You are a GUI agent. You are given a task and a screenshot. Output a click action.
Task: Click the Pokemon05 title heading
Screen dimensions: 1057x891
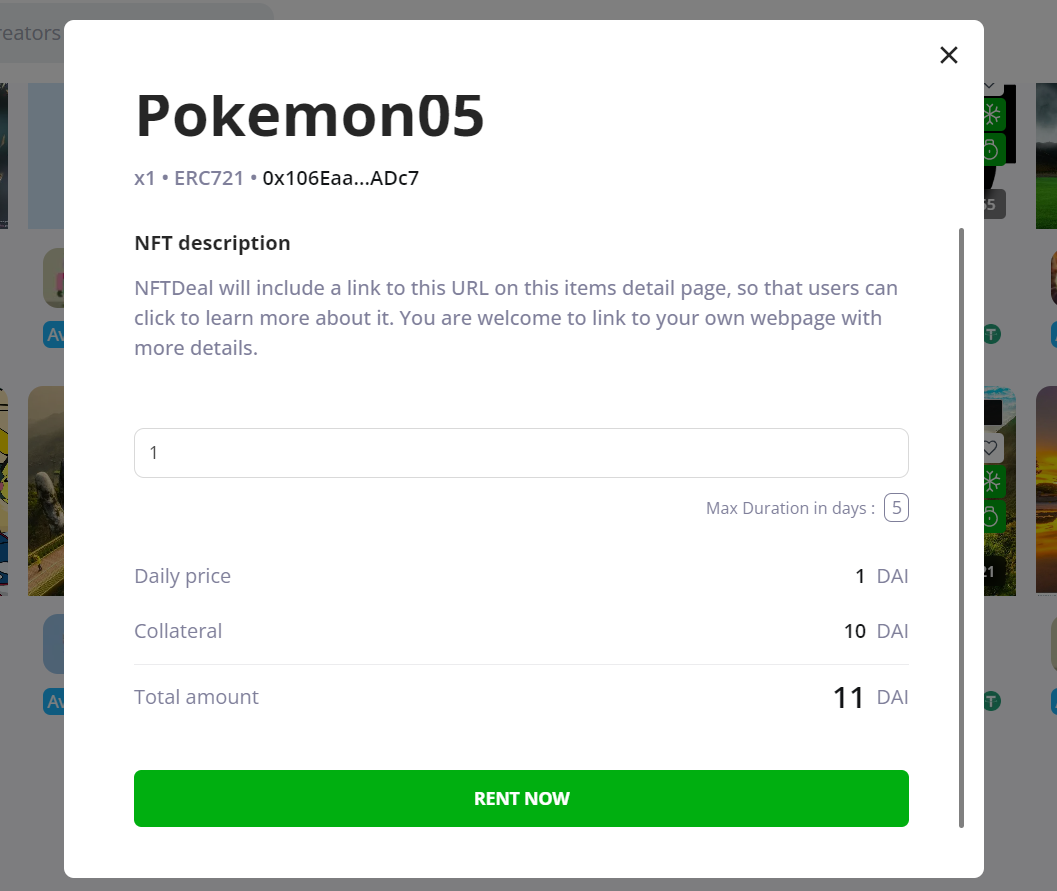[310, 116]
